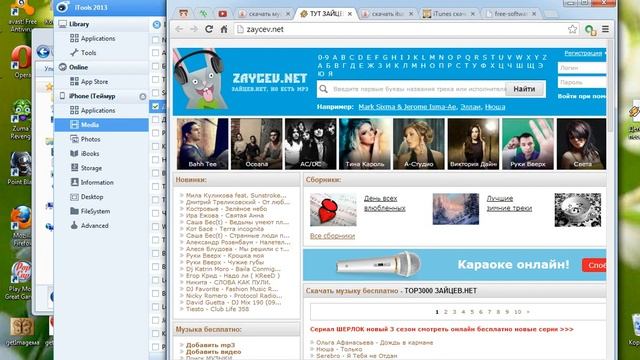Screen dimensions: 640x360
Task: Open the Руки Вверх artist thumbnail
Action: [x=528, y=144]
